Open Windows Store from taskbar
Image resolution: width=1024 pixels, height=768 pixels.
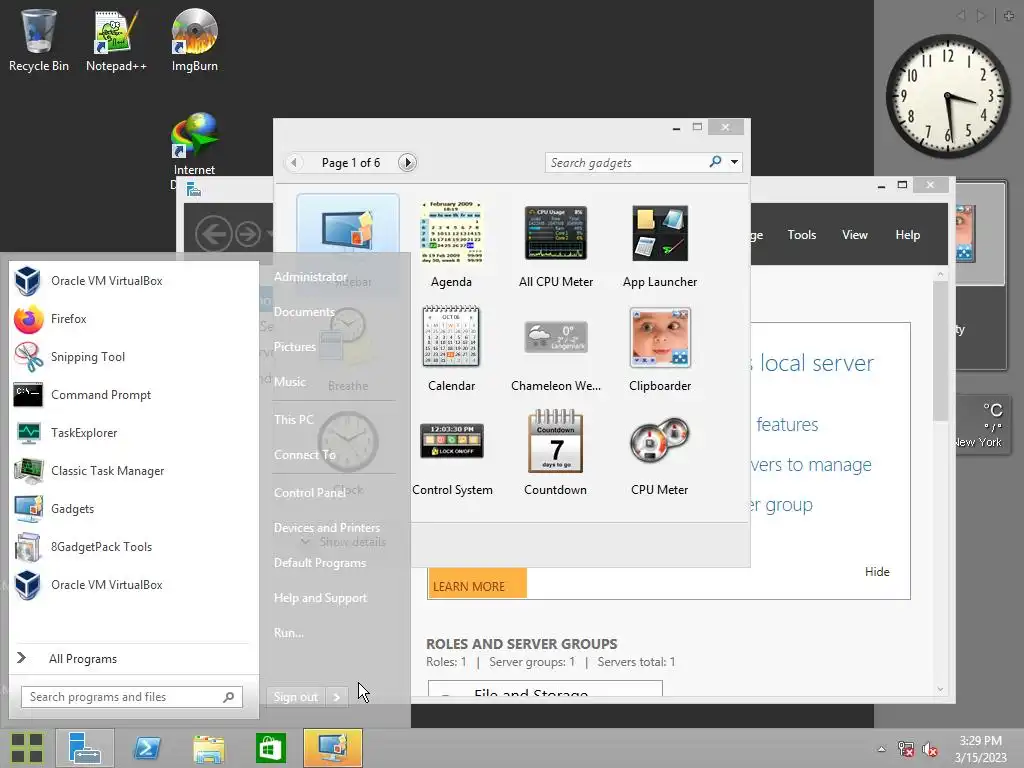(x=270, y=748)
